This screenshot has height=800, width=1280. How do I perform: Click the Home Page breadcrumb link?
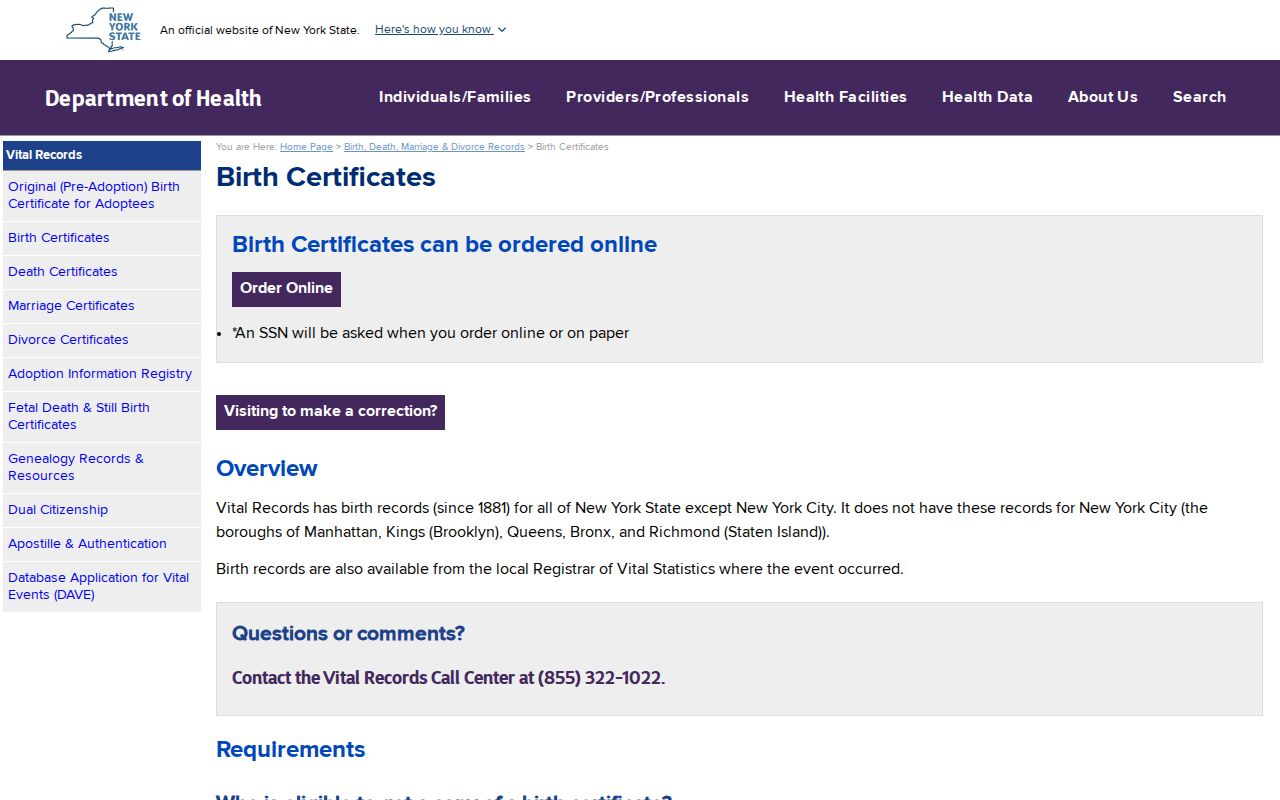click(x=306, y=147)
